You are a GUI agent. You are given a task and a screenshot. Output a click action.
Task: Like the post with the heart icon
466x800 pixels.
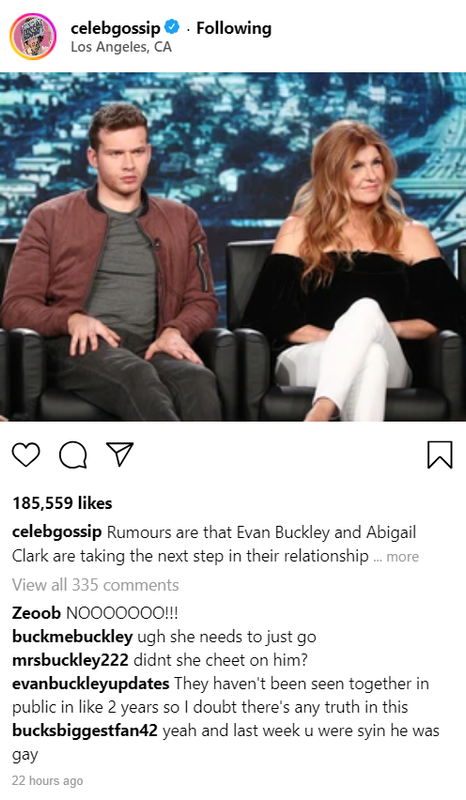[26, 454]
